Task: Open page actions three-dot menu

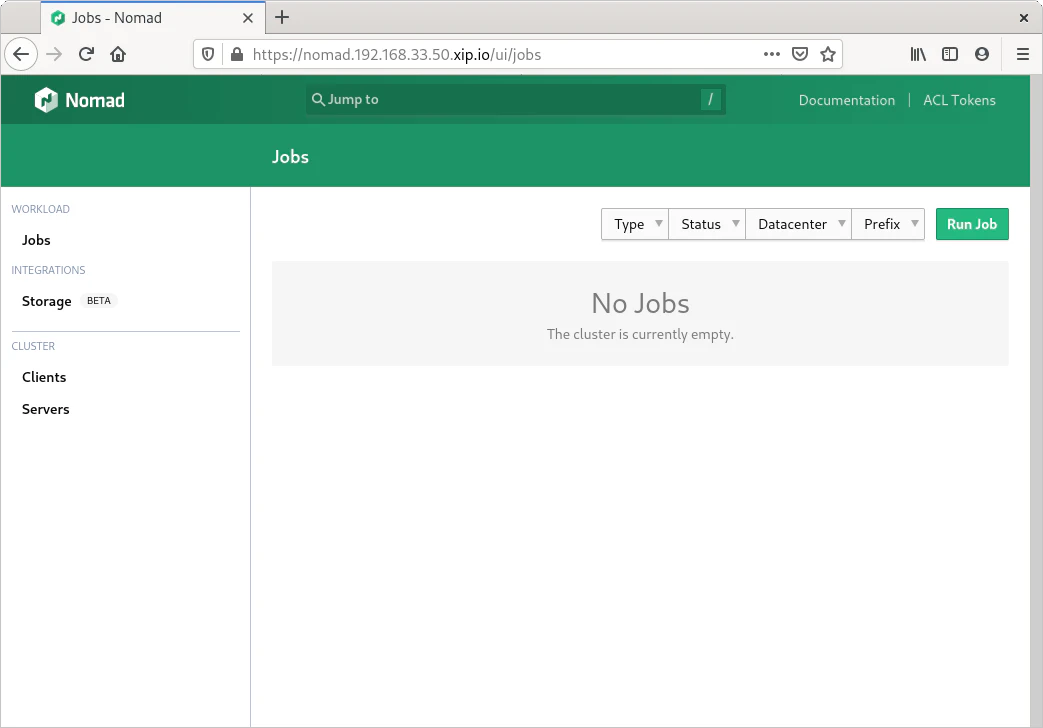Action: 771,55
